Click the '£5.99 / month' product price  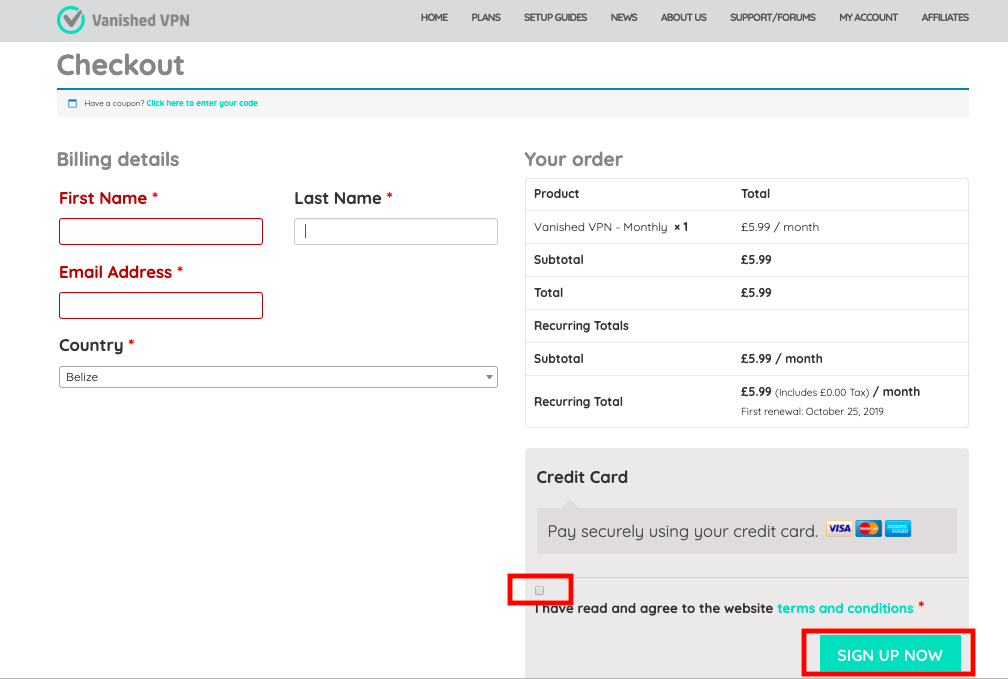[780, 227]
